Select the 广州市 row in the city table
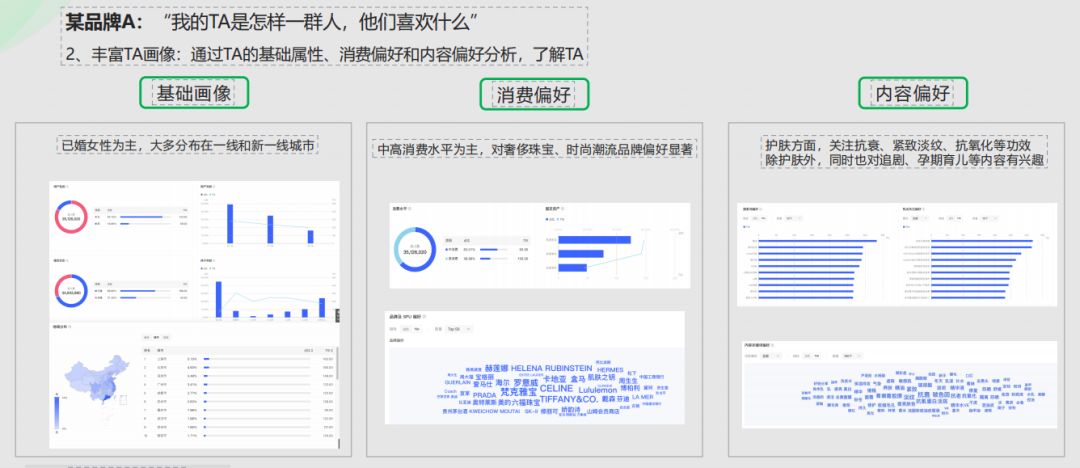Image resolution: width=1080 pixels, height=468 pixels. [x=238, y=385]
